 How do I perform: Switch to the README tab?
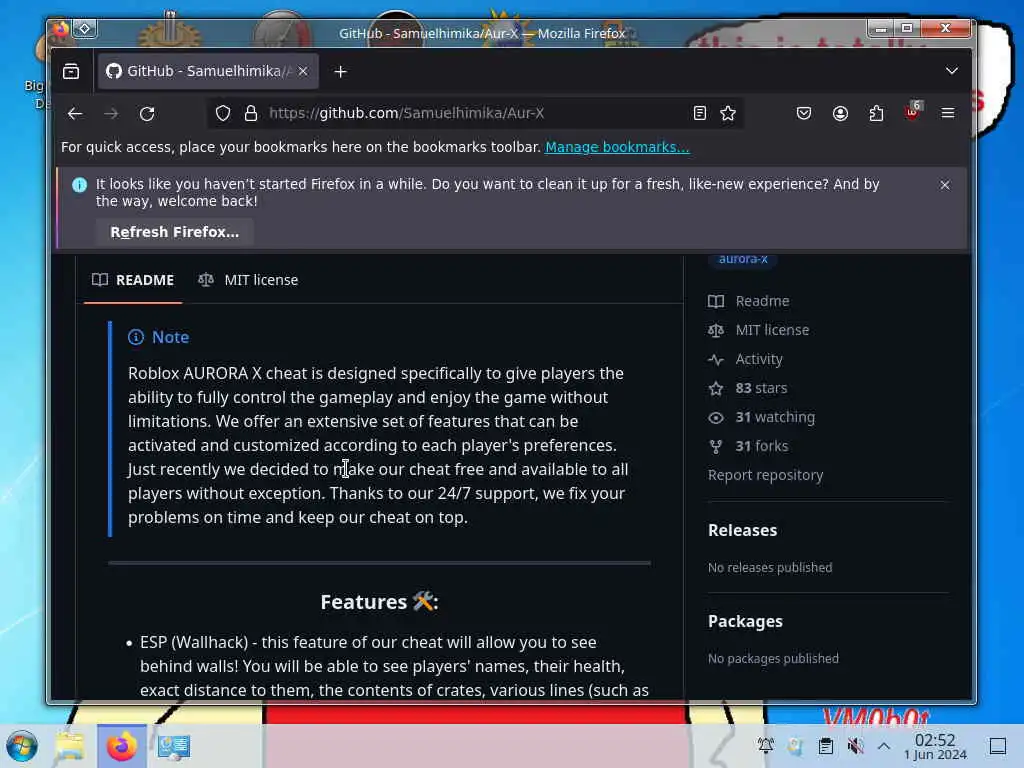[133, 280]
